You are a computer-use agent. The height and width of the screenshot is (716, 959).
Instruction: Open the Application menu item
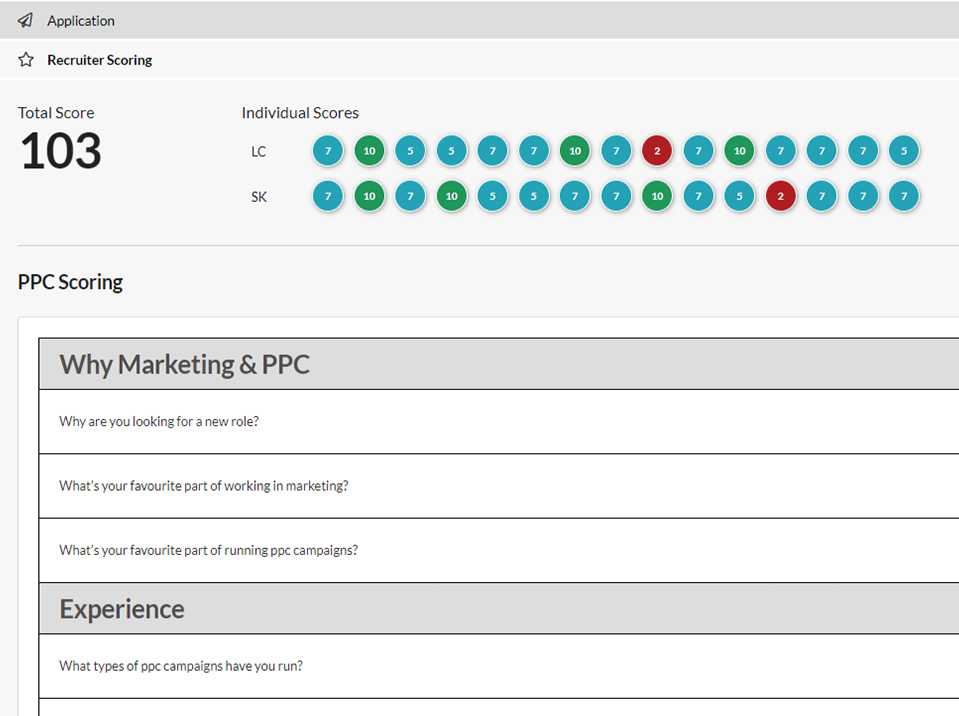80,20
